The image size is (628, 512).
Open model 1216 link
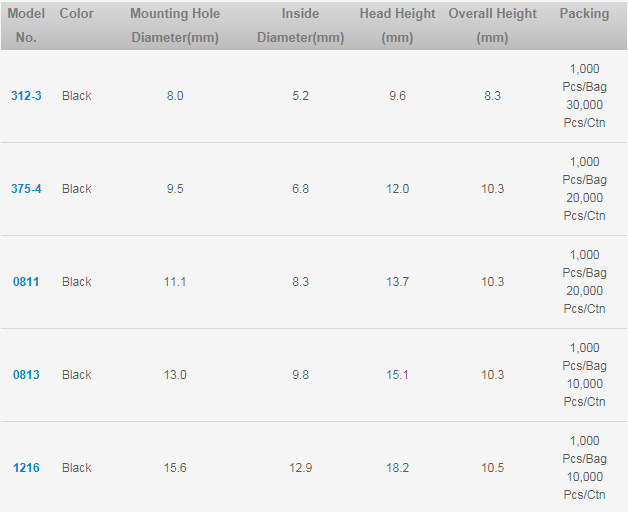coord(26,468)
